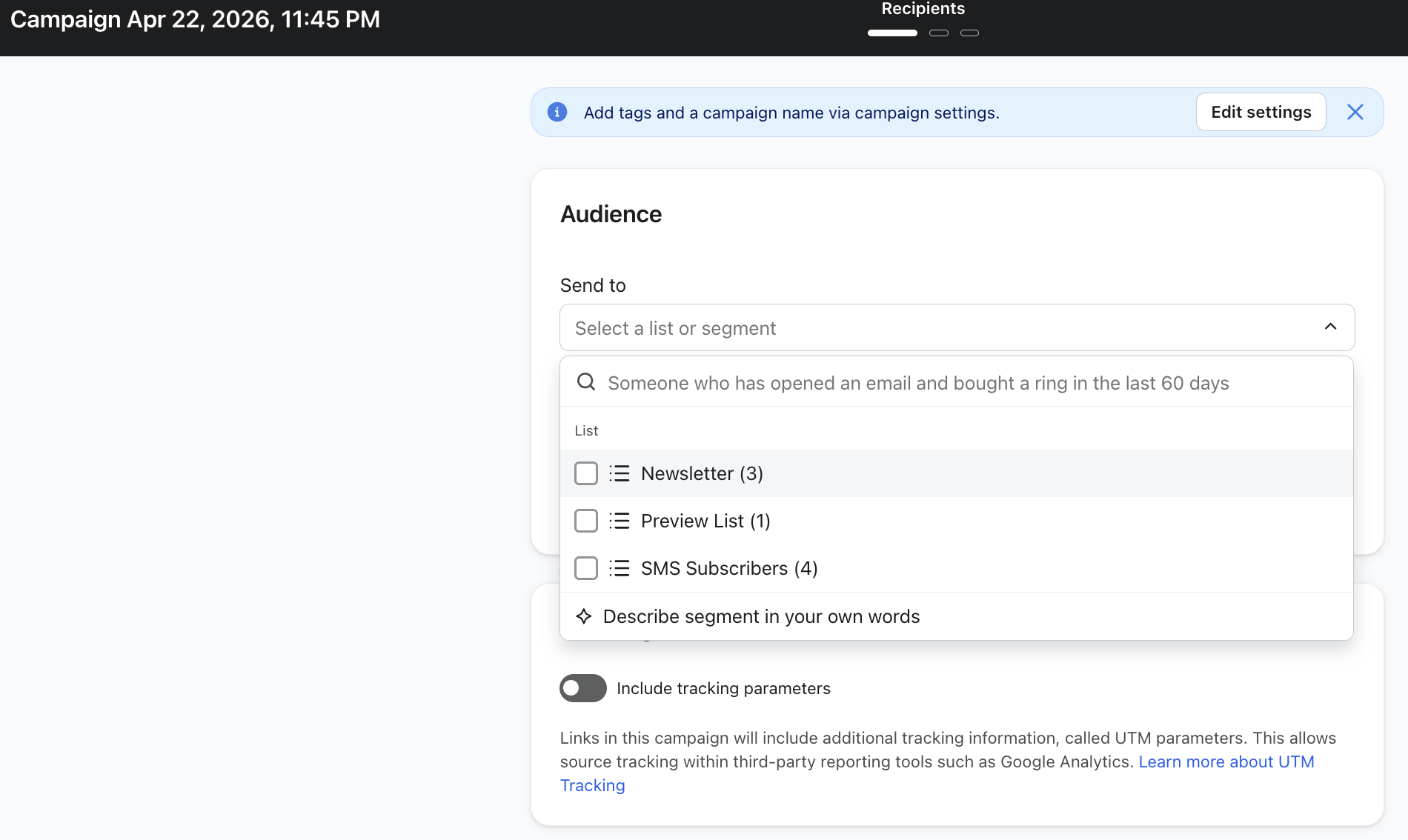Click the Select a list or segment field
This screenshot has width=1408, height=840.
[x=957, y=327]
